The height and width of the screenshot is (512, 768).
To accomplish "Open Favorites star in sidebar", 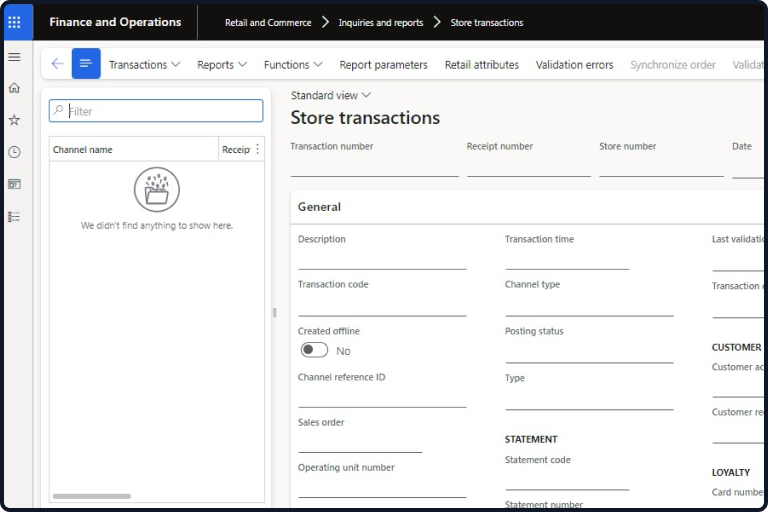I will pyautogui.click(x=15, y=120).
